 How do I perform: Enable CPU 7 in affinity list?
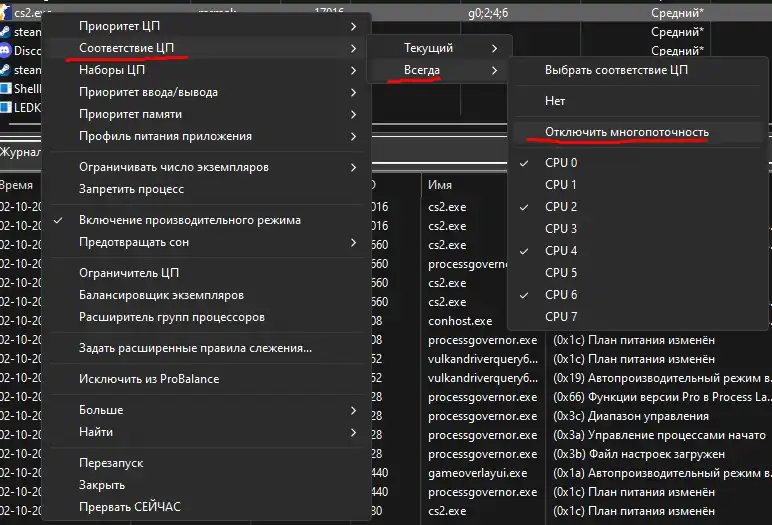pos(560,317)
